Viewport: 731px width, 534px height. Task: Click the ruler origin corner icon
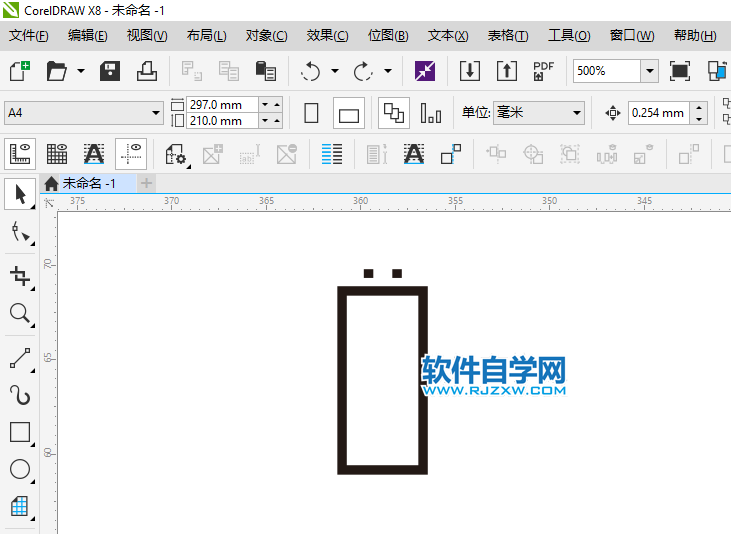pyautogui.click(x=49, y=203)
